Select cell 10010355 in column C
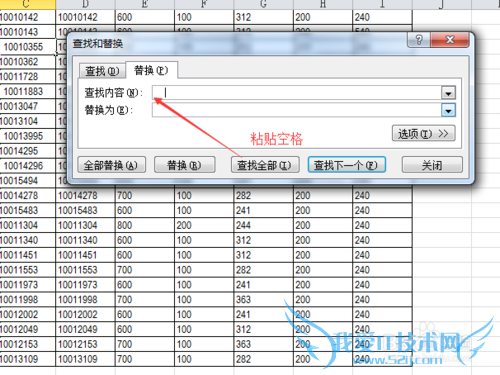 coord(28,47)
